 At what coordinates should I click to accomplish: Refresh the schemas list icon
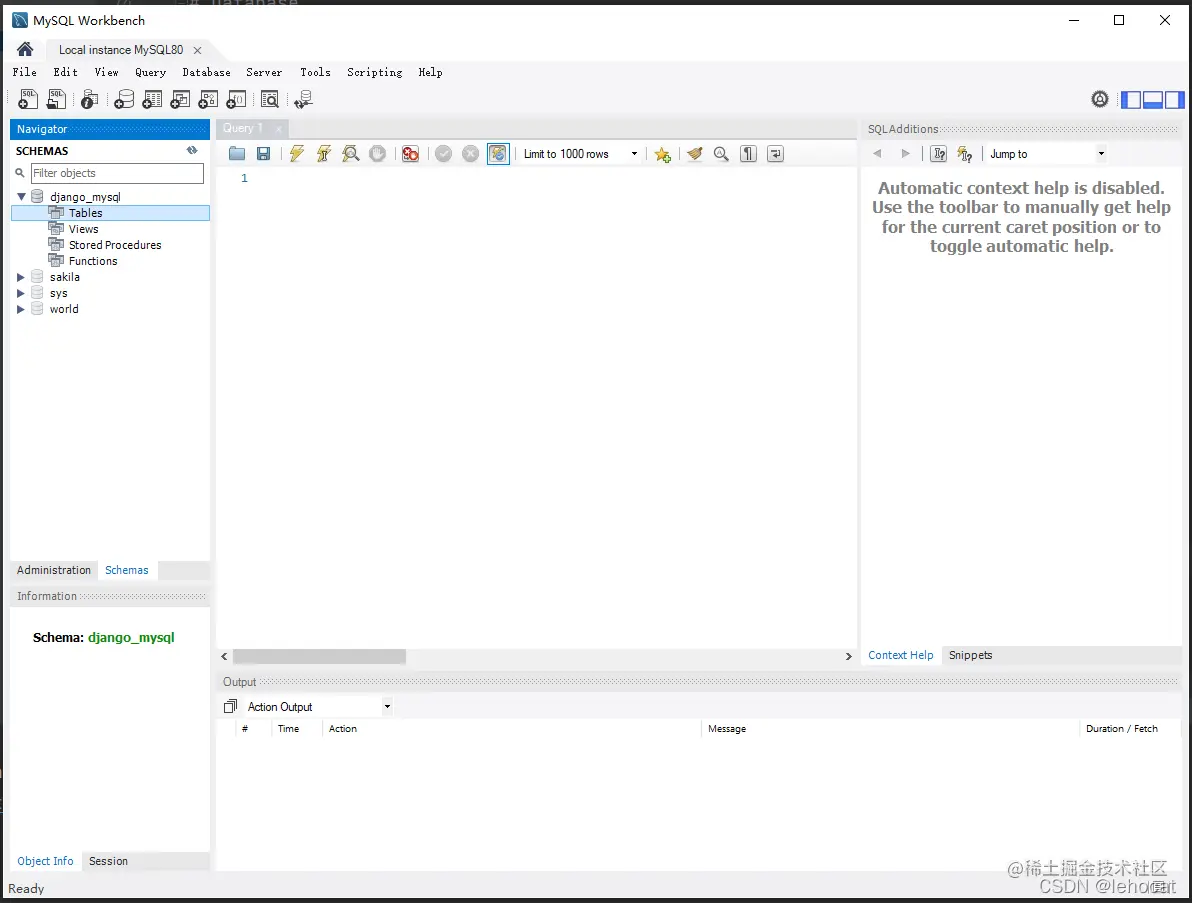tap(192, 150)
